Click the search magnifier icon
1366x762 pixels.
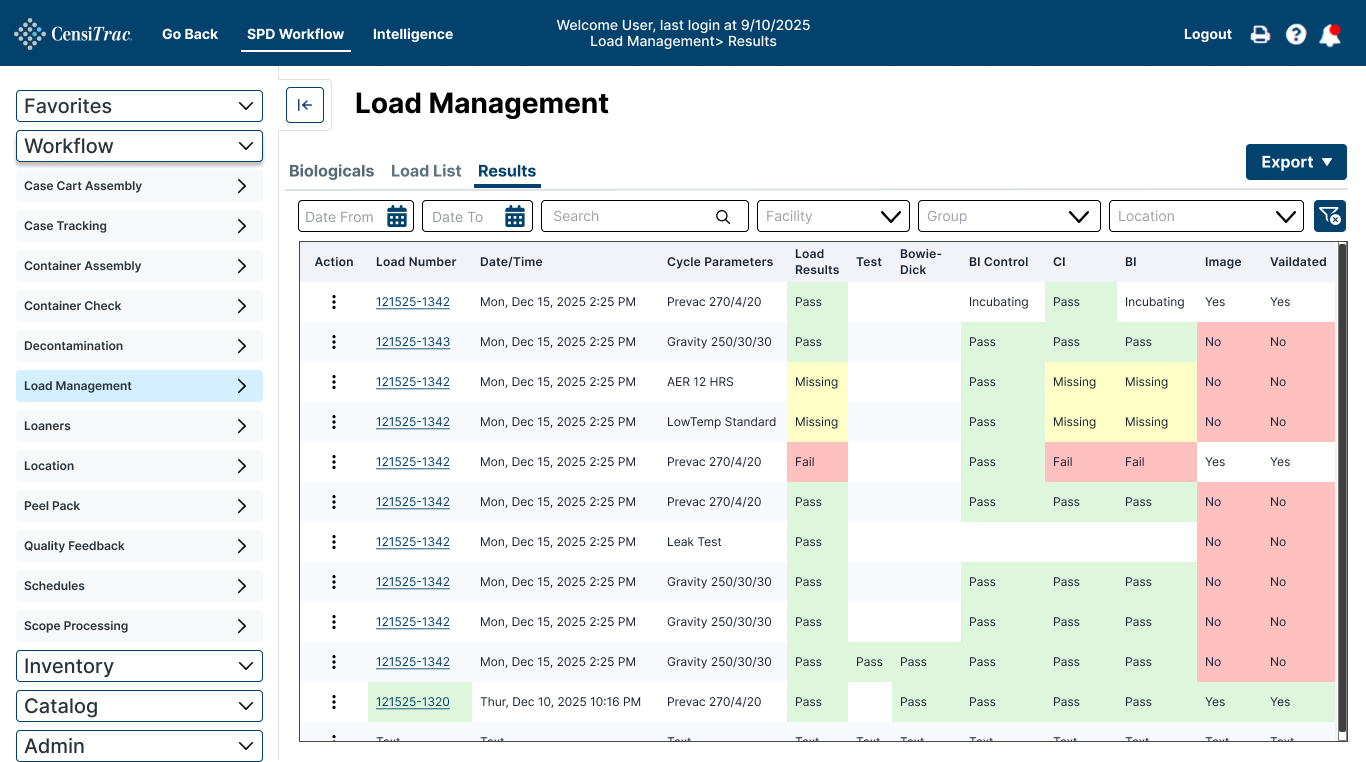[723, 216]
